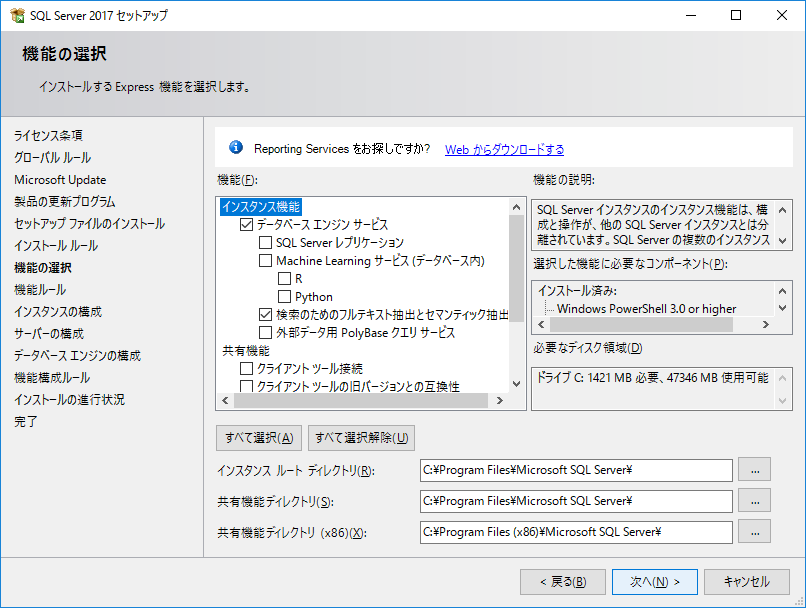The height and width of the screenshot is (608, 806).
Task: Check SQL Server レプリケーション checkbox
Action: tap(265, 243)
